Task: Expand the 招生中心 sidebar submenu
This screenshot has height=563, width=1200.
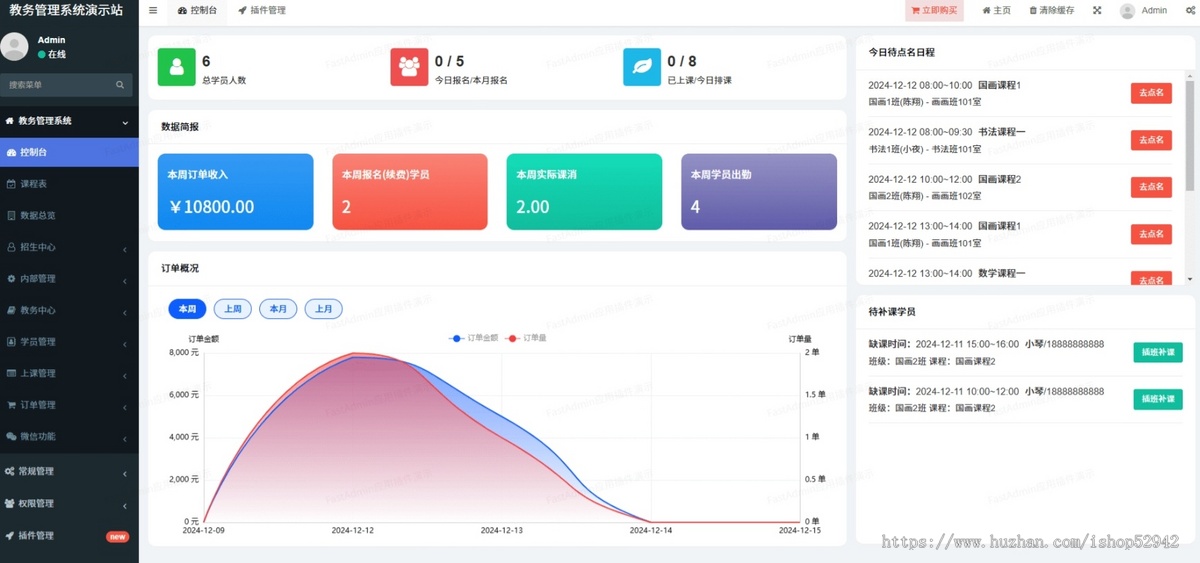Action: (x=69, y=247)
